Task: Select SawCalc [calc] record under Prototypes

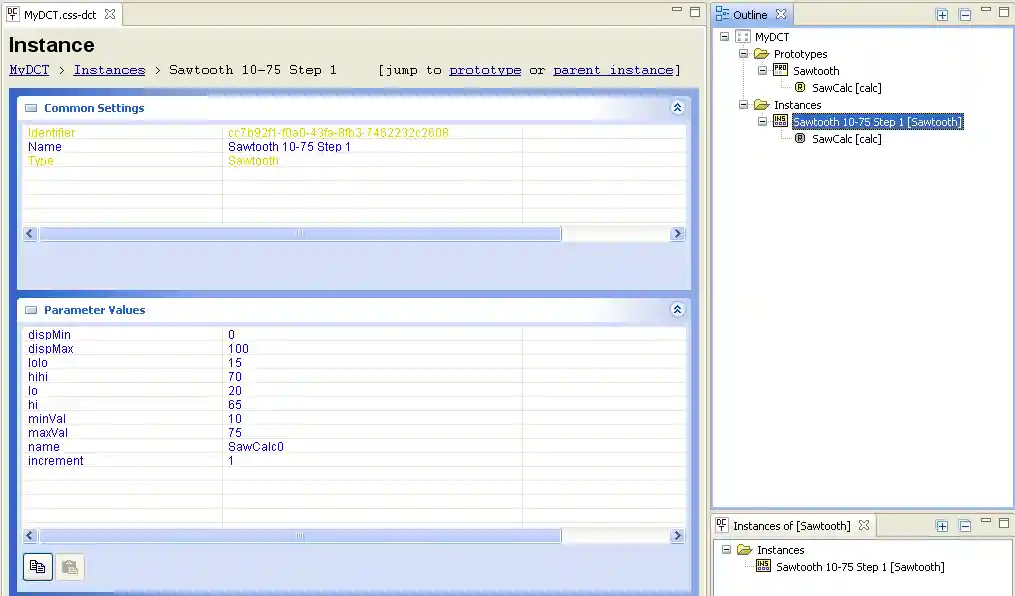Action: click(x=846, y=88)
